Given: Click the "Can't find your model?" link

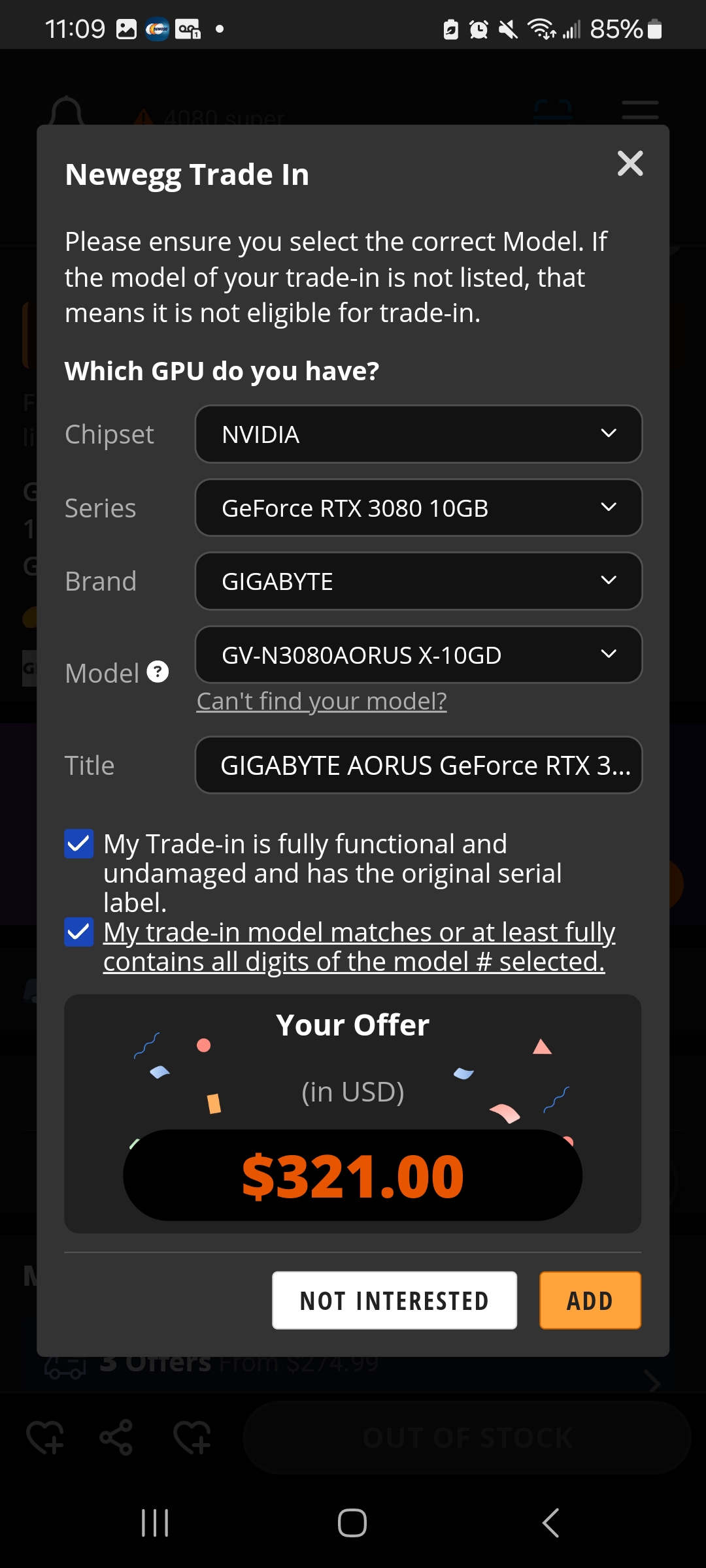Looking at the screenshot, I should 322,701.
